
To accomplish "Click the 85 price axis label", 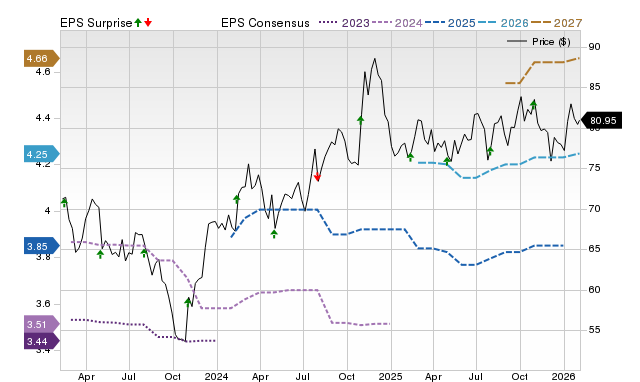I will [594, 87].
